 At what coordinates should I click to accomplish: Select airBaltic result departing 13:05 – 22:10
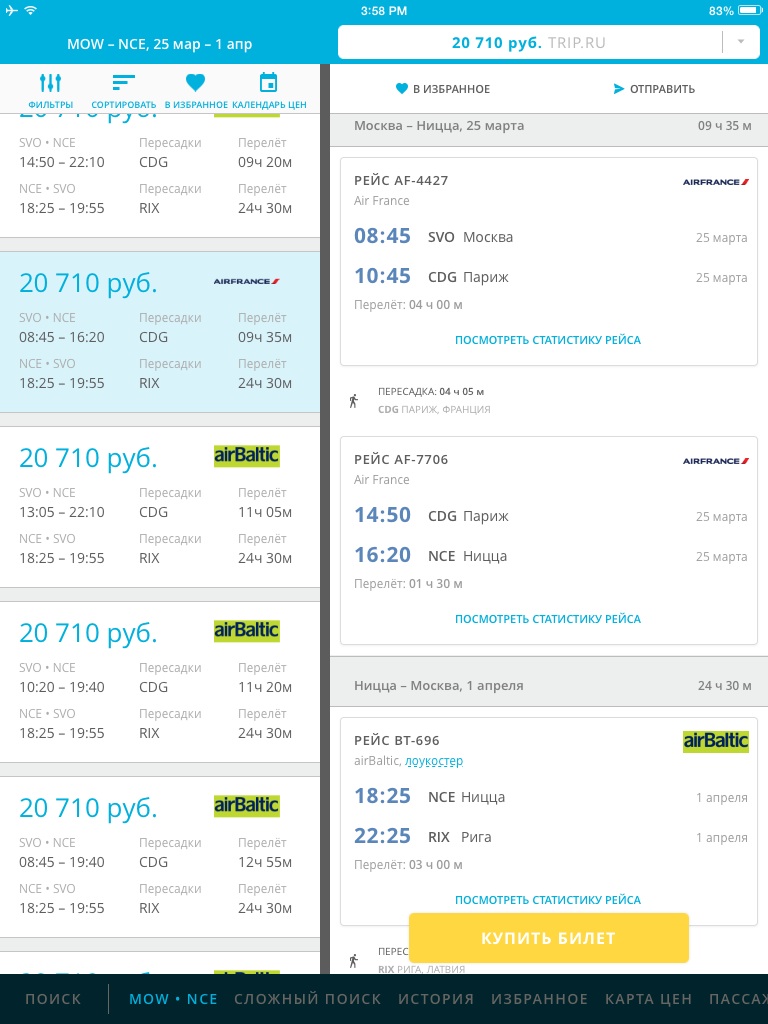click(160, 507)
